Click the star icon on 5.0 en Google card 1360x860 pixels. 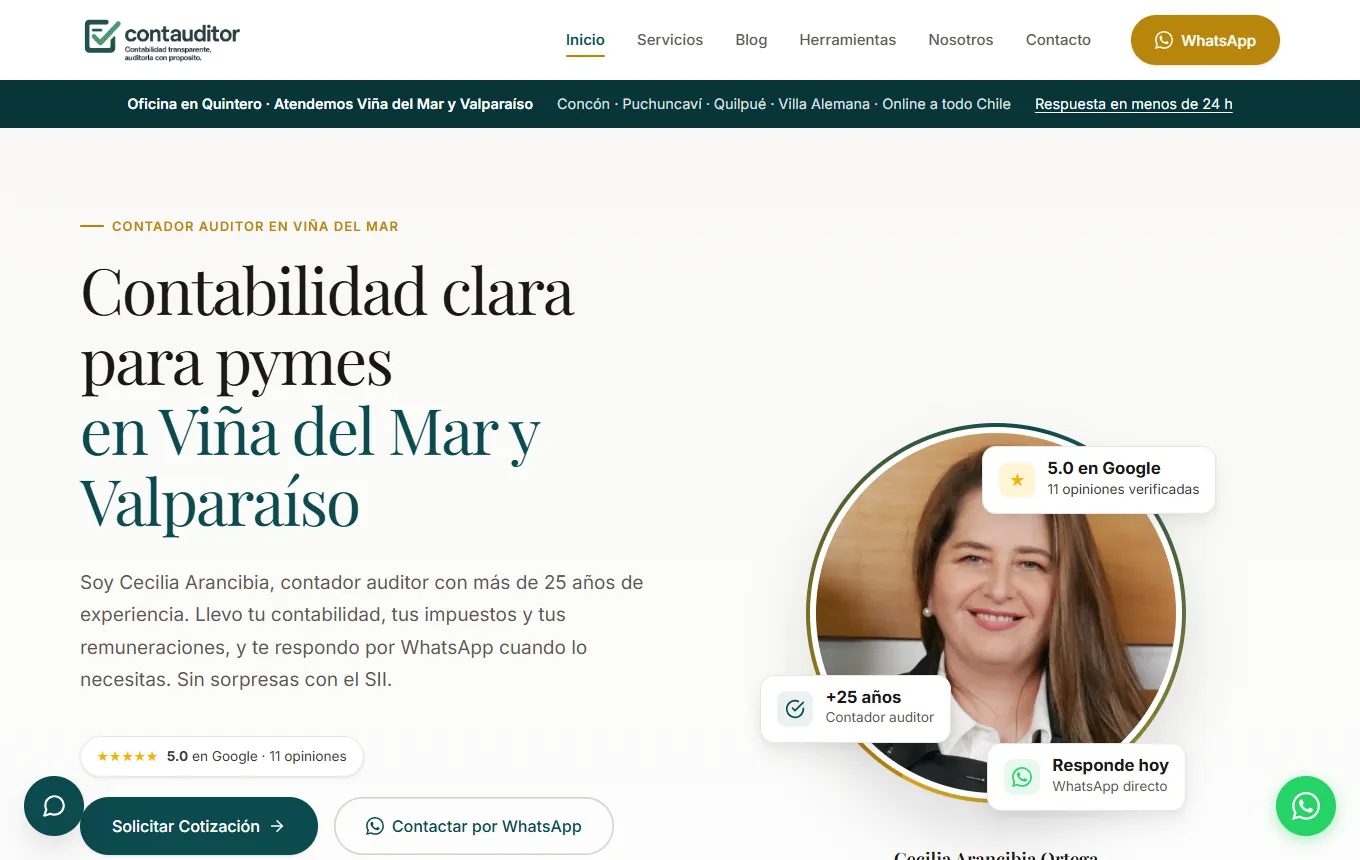[1017, 480]
